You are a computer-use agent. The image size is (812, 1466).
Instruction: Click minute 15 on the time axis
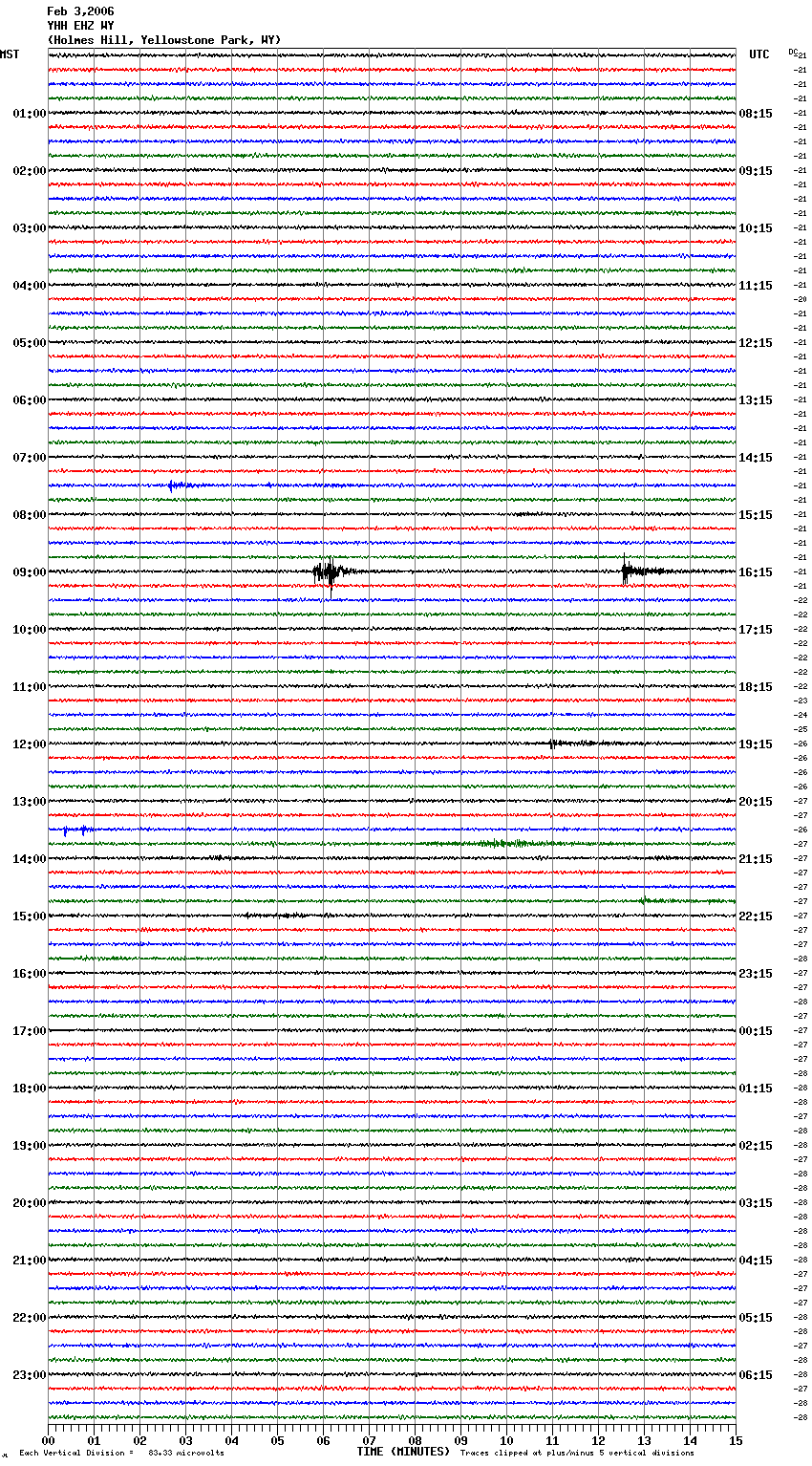[736, 1440]
